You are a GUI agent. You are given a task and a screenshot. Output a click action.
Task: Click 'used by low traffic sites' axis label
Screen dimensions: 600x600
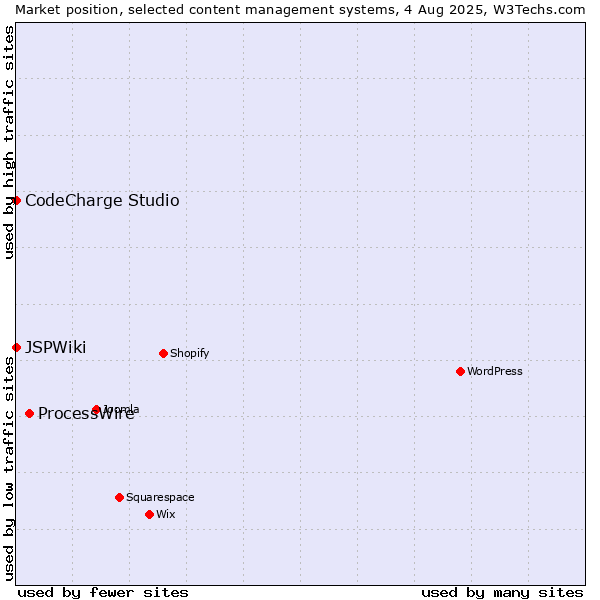coord(9,469)
